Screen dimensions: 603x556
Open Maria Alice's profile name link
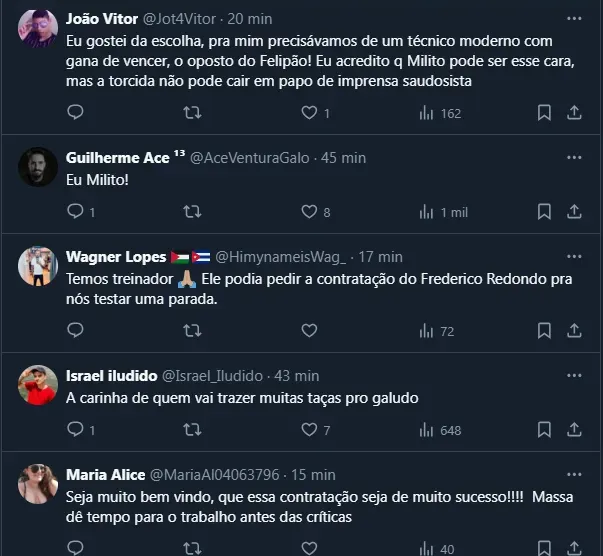[104, 474]
